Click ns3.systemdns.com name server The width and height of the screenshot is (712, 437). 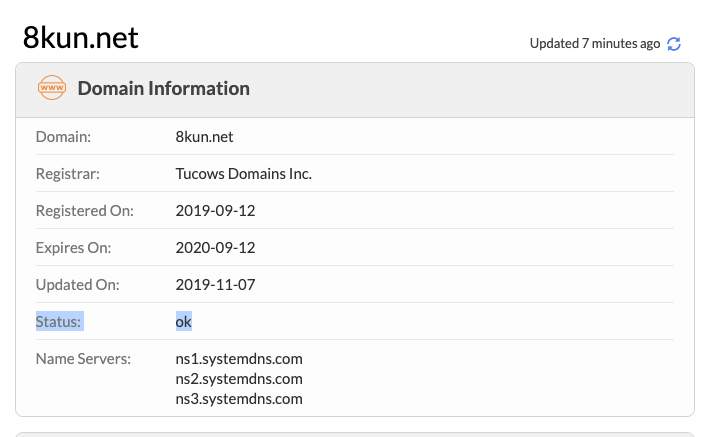point(239,399)
